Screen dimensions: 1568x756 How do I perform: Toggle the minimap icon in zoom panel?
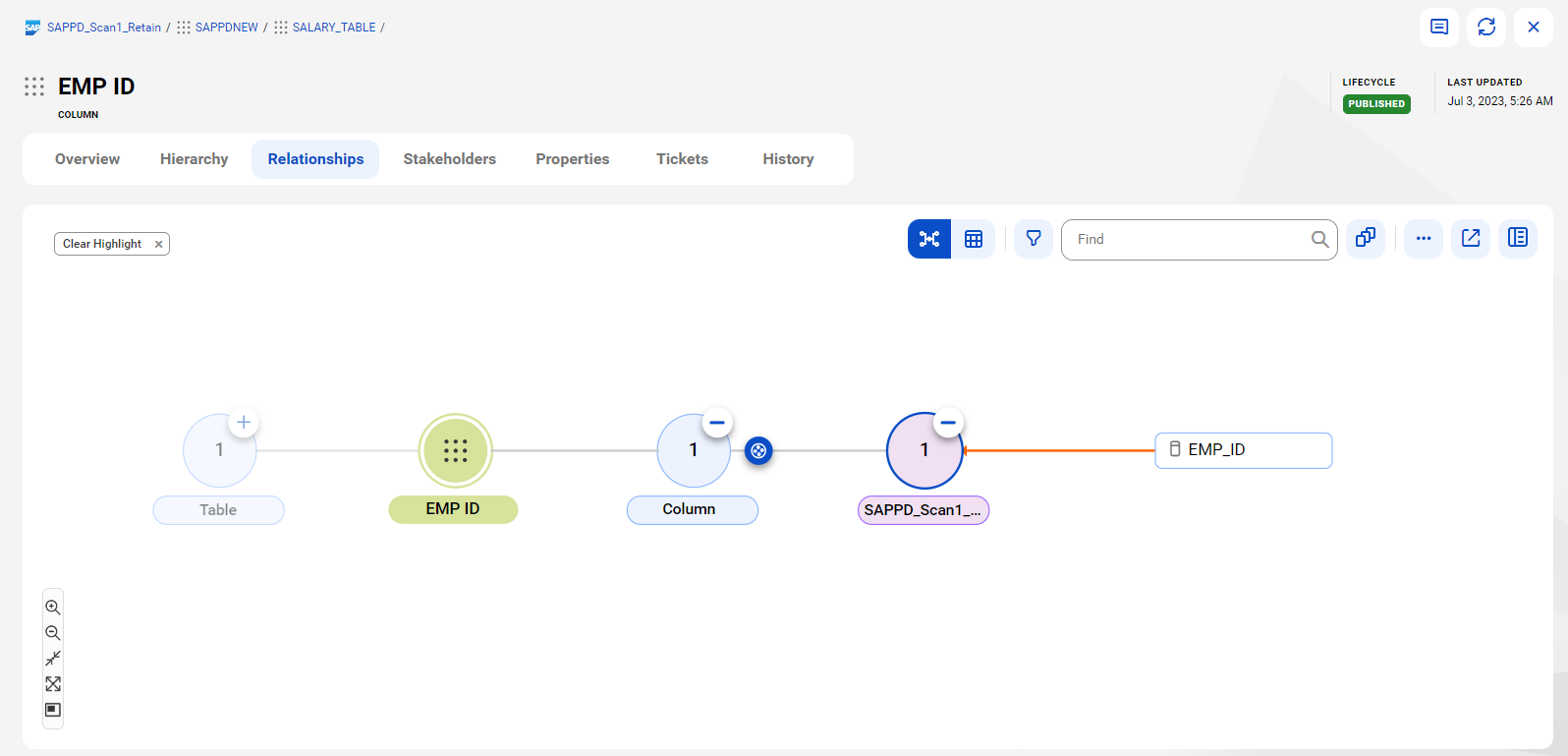point(53,710)
